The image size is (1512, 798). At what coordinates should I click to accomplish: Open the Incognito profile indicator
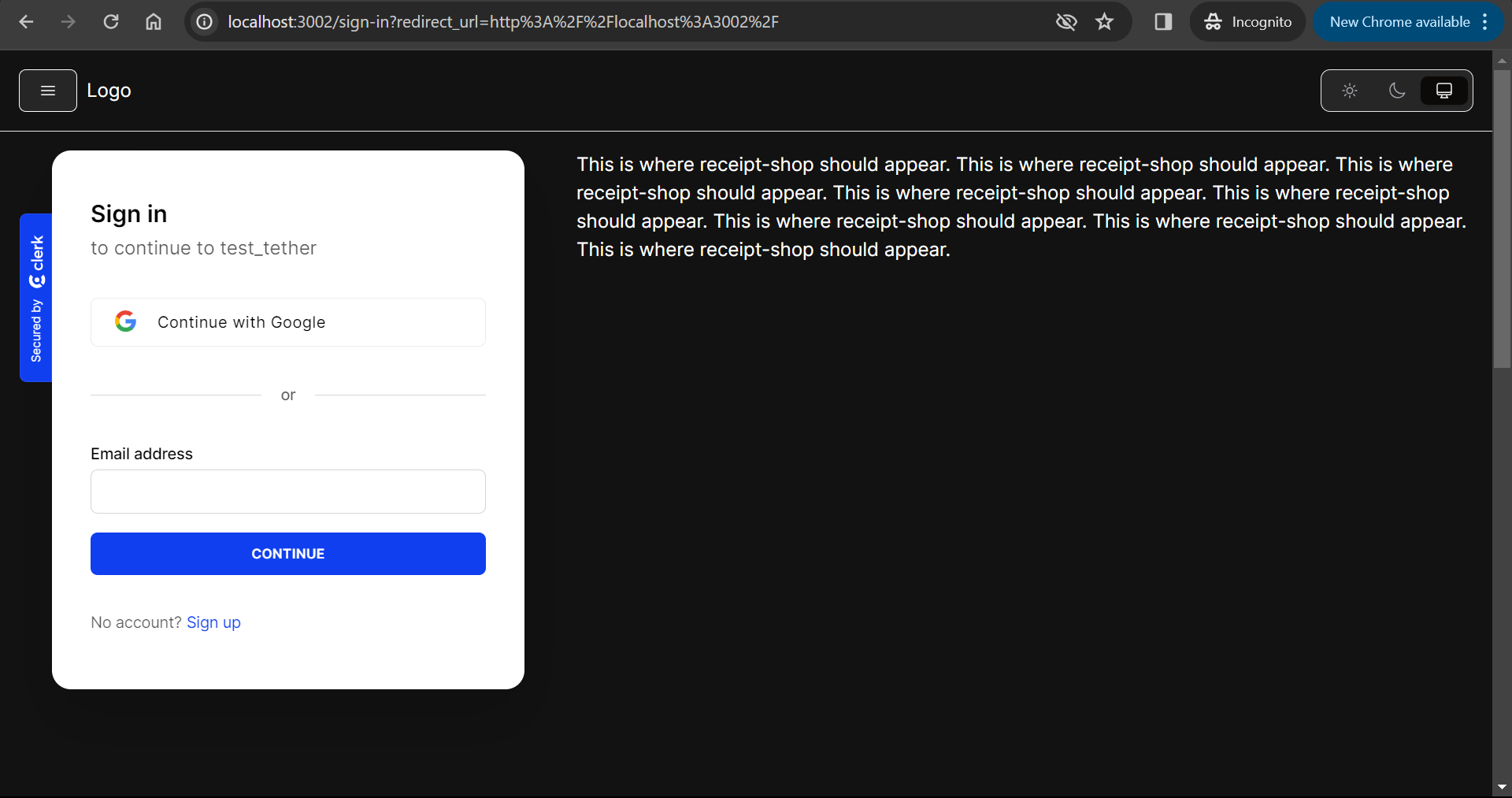(x=1248, y=22)
